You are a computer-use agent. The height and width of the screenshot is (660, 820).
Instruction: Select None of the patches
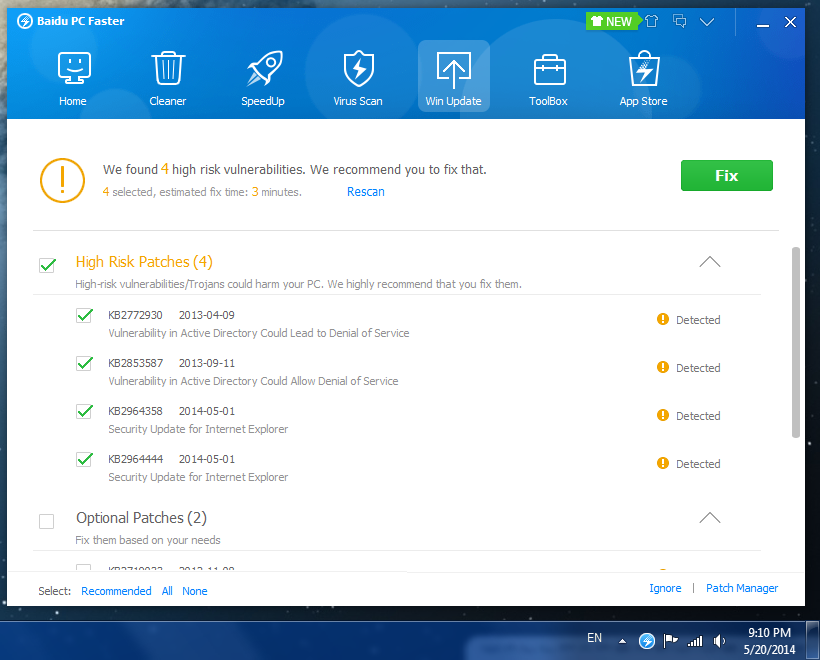click(x=195, y=591)
